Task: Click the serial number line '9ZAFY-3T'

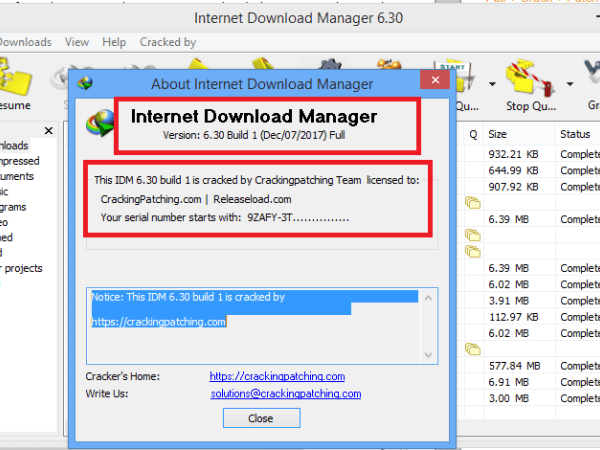Action: click(x=225, y=218)
